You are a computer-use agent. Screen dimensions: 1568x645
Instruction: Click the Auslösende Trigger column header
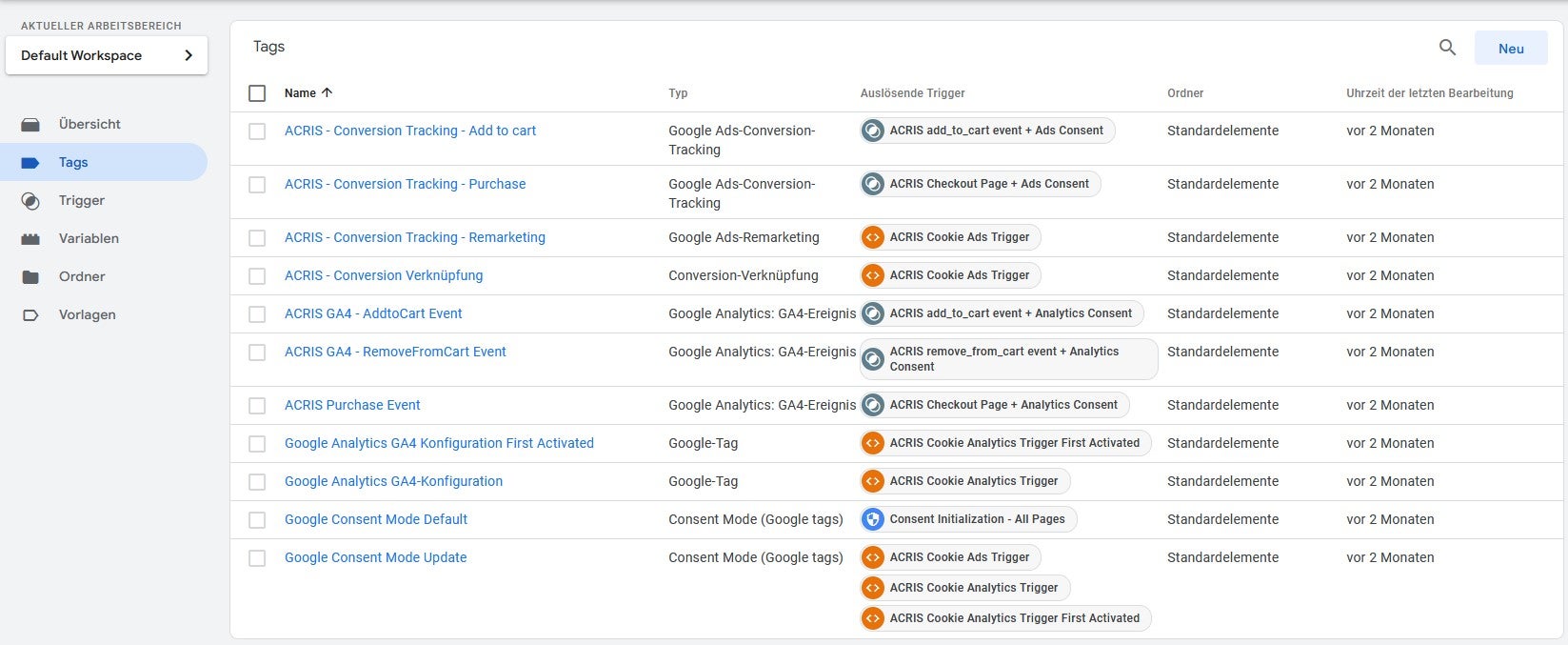click(912, 92)
